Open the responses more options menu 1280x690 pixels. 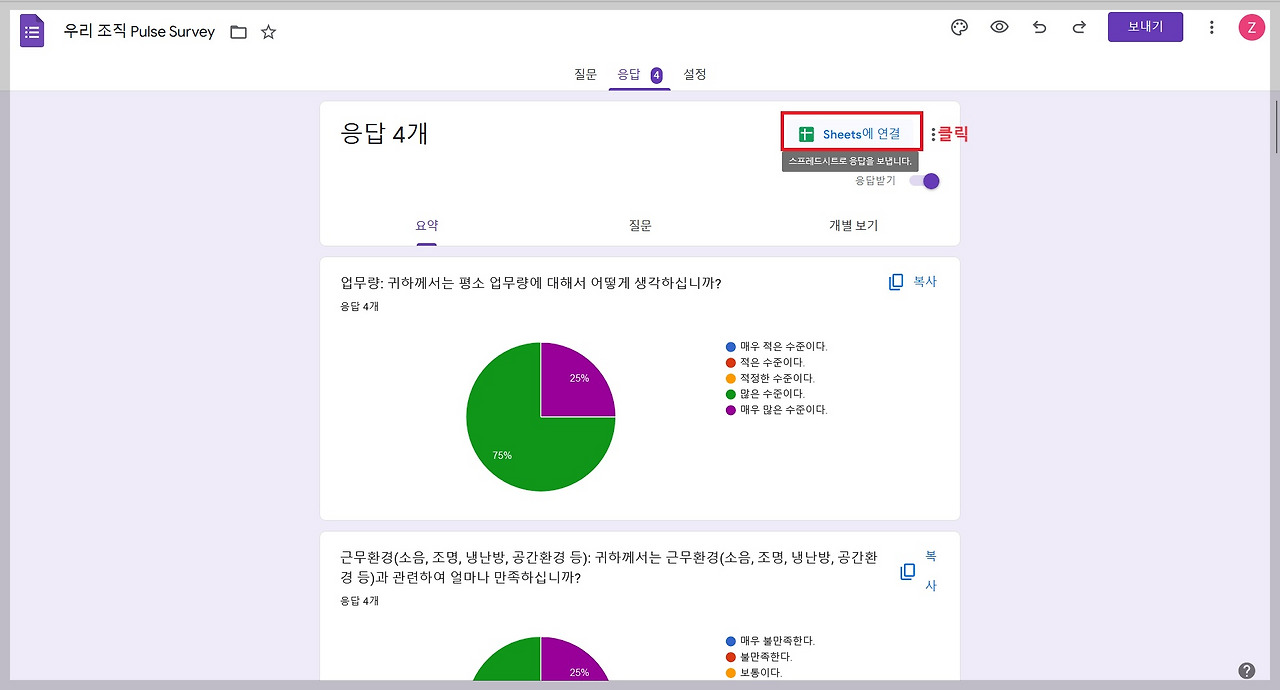[933, 134]
